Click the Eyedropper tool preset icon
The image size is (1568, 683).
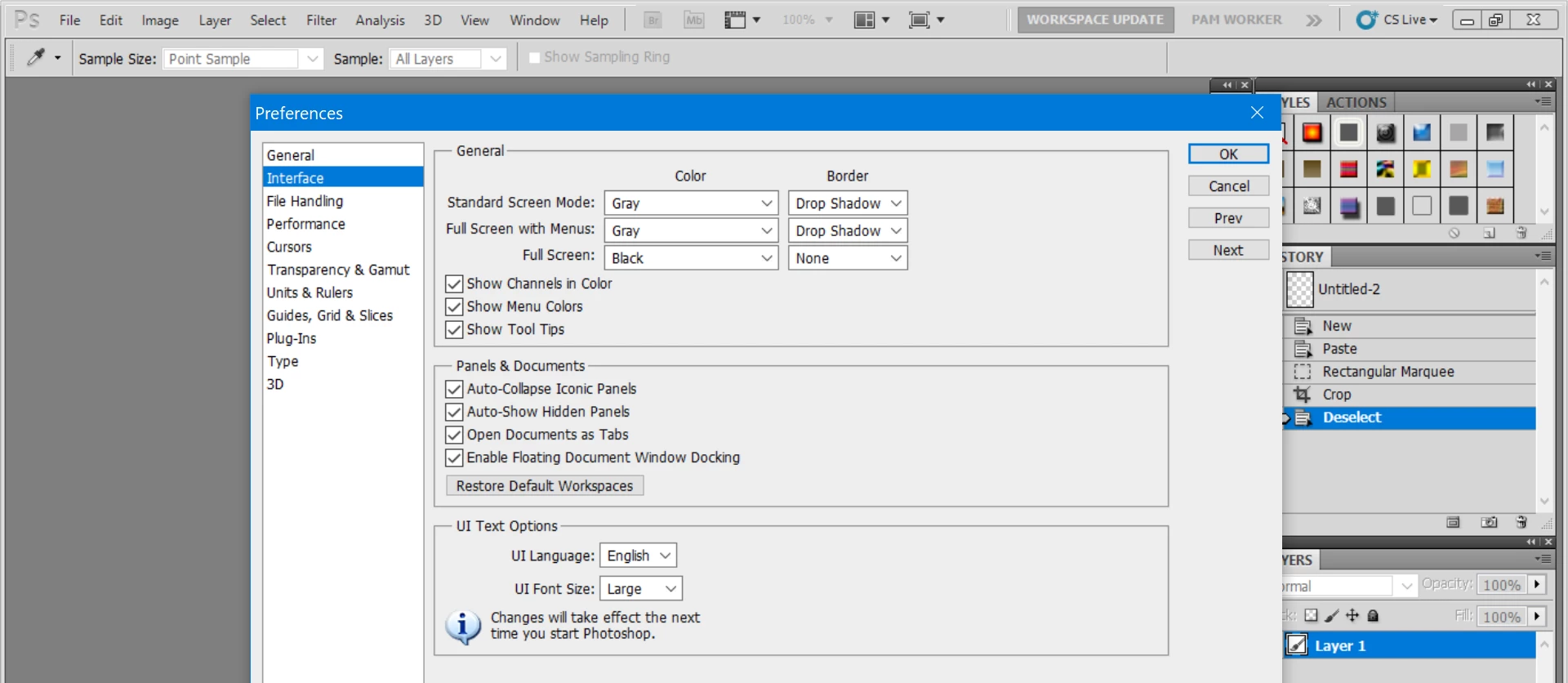tap(36, 58)
